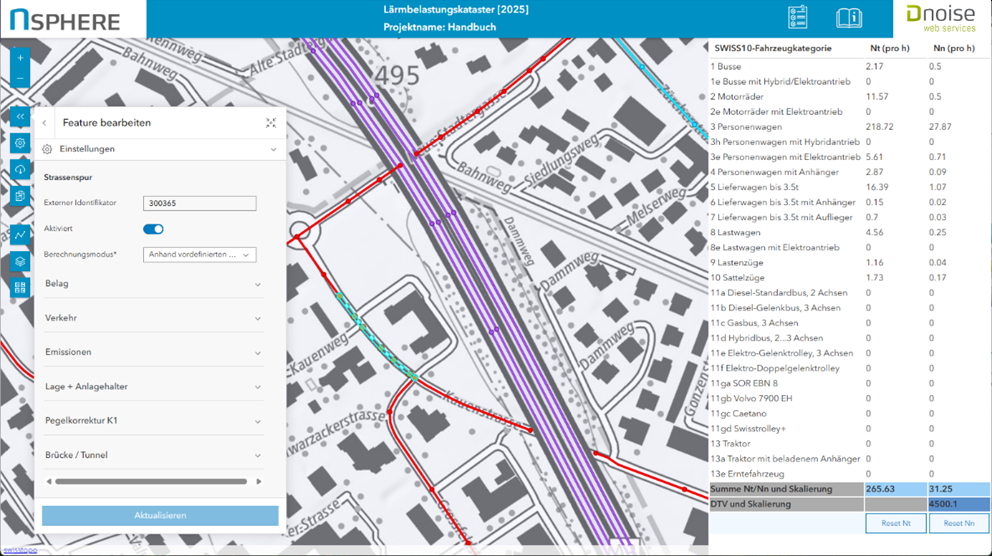Open the checklist icon in header
The height and width of the screenshot is (556, 992).
(797, 18)
